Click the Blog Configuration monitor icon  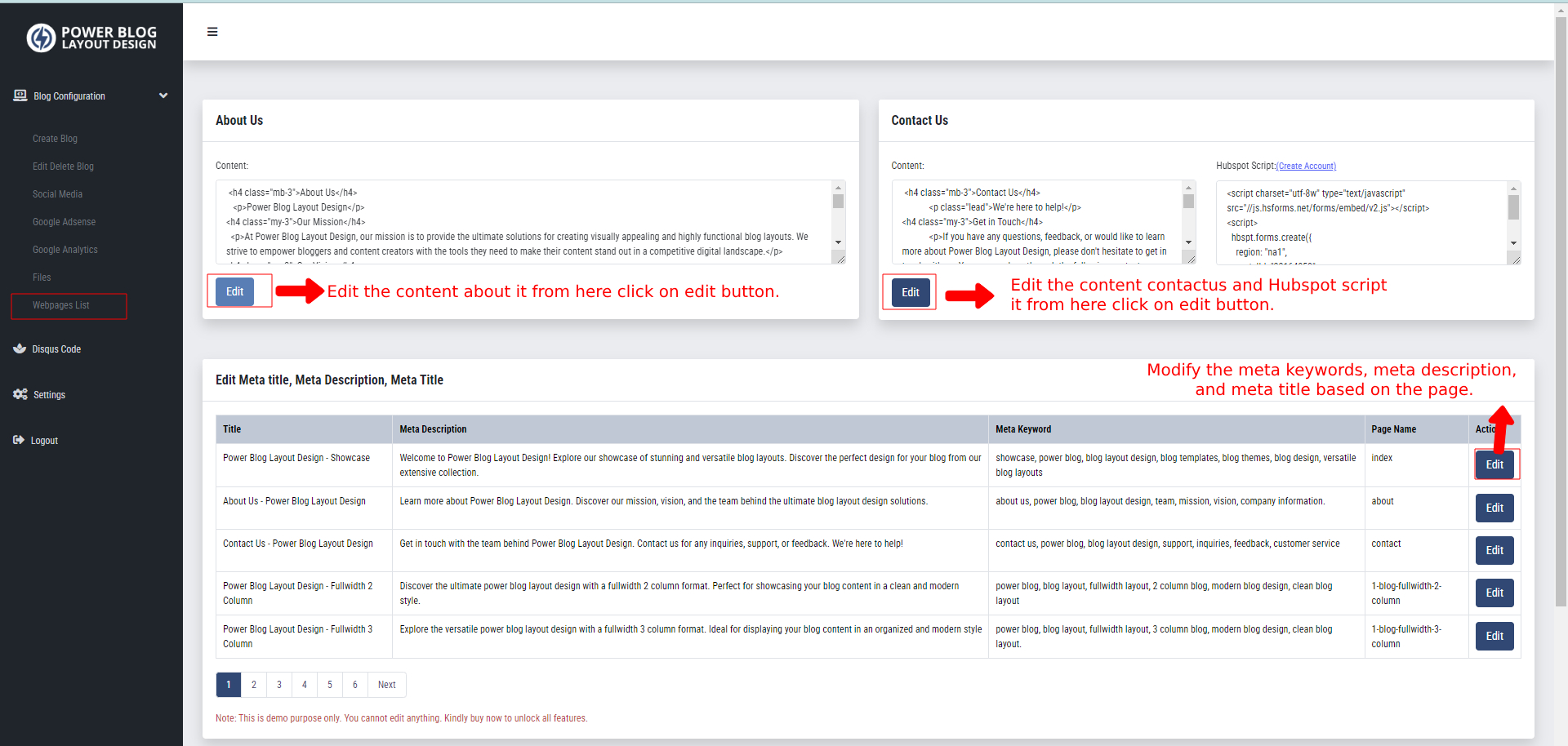[x=19, y=95]
